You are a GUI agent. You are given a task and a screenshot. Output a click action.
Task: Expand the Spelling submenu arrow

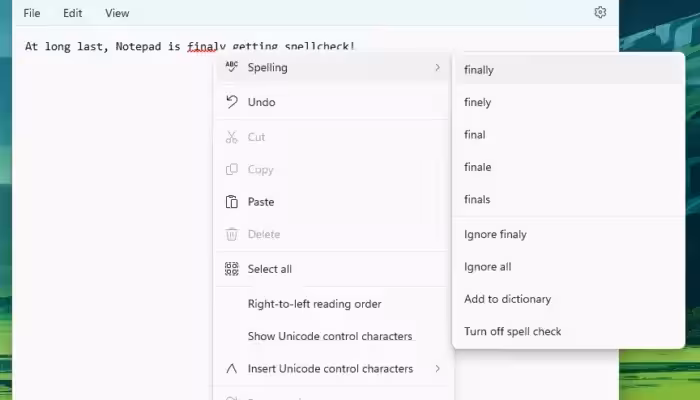(438, 67)
